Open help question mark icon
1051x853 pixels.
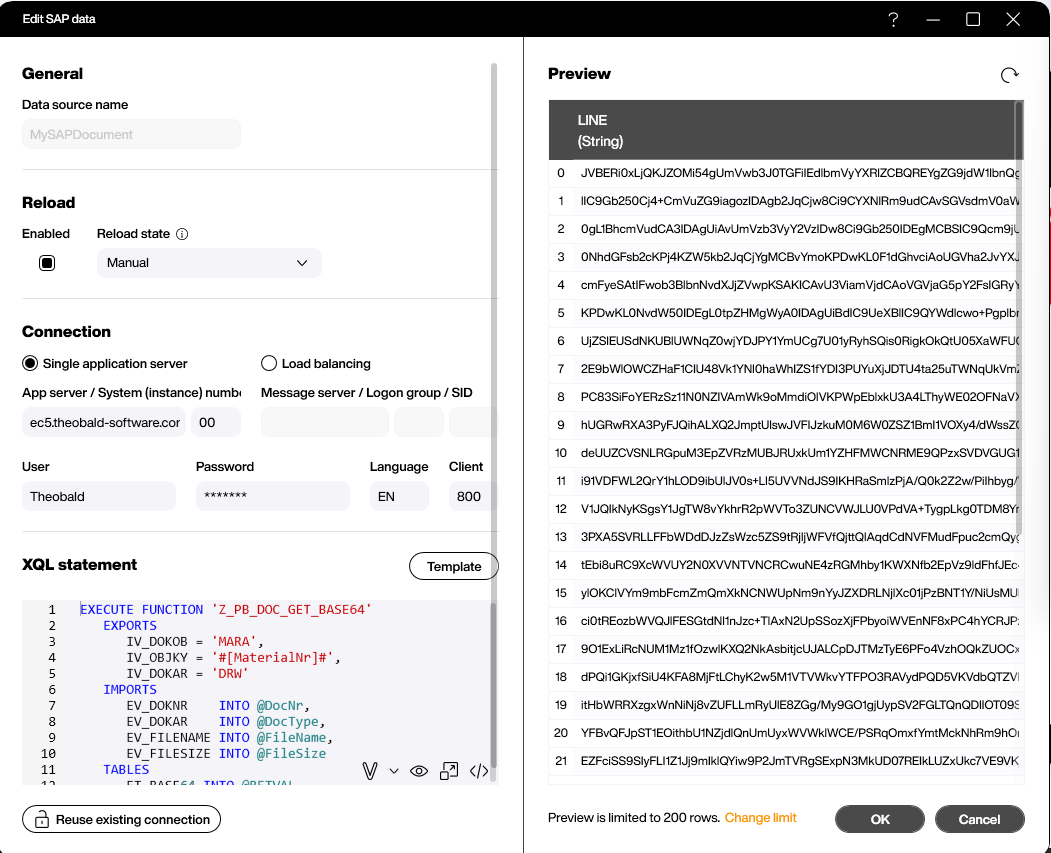pyautogui.click(x=893, y=19)
